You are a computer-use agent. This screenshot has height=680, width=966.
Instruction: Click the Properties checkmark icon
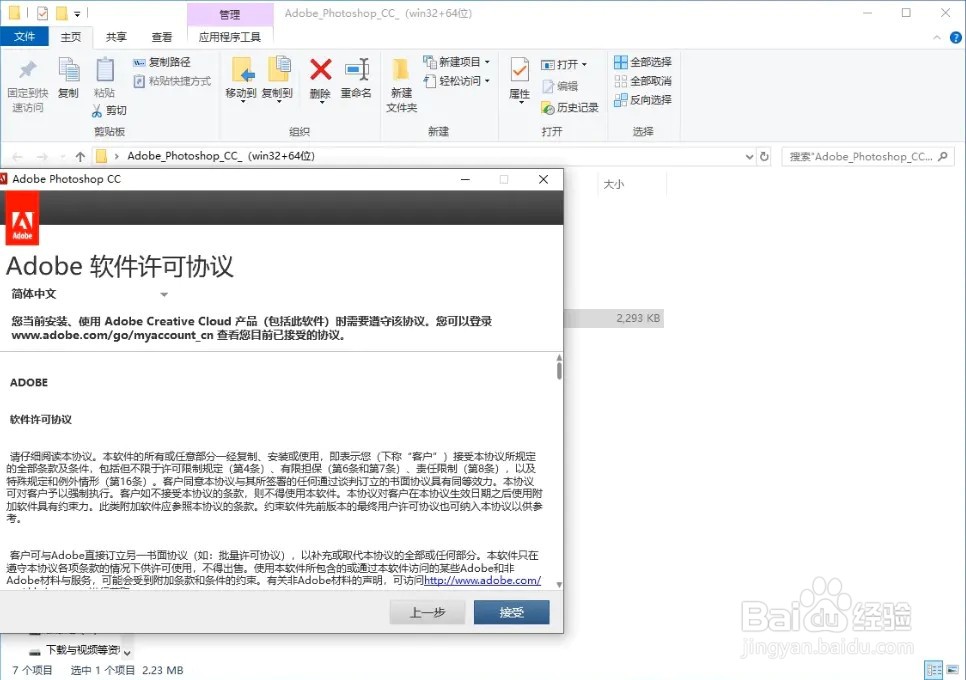519,71
